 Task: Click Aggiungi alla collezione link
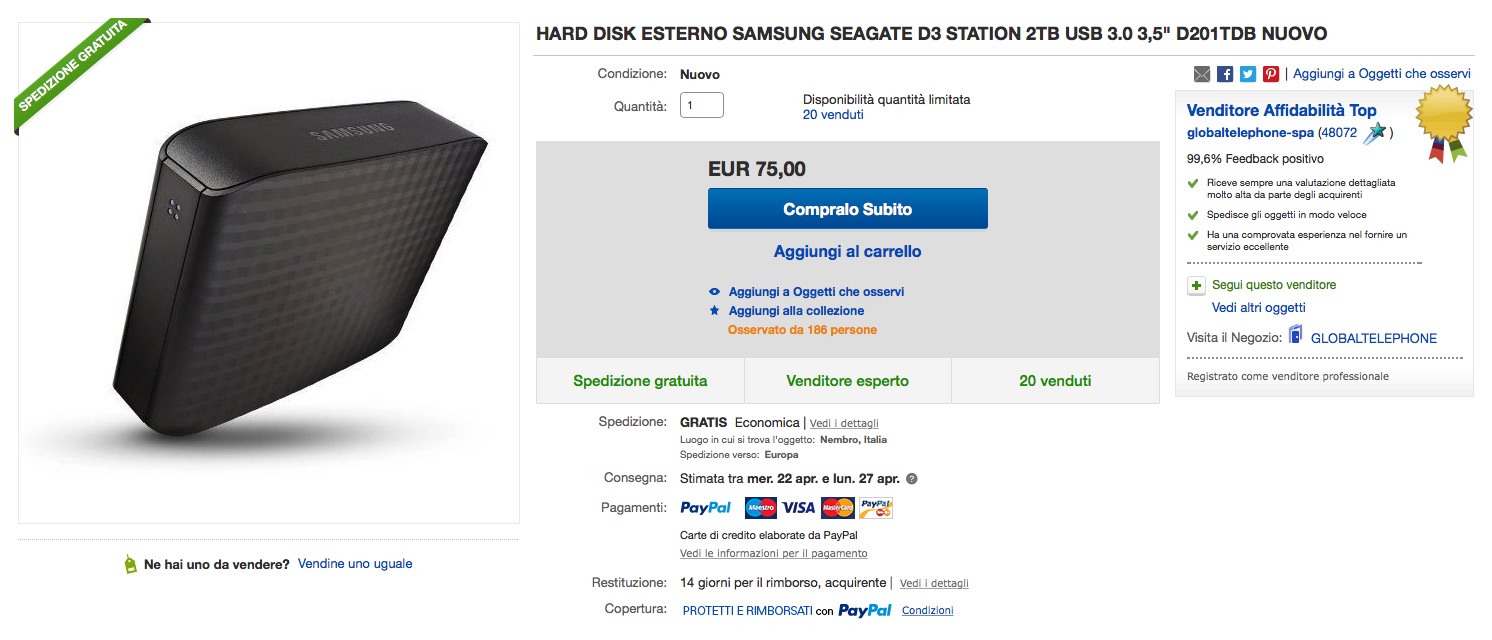click(796, 311)
